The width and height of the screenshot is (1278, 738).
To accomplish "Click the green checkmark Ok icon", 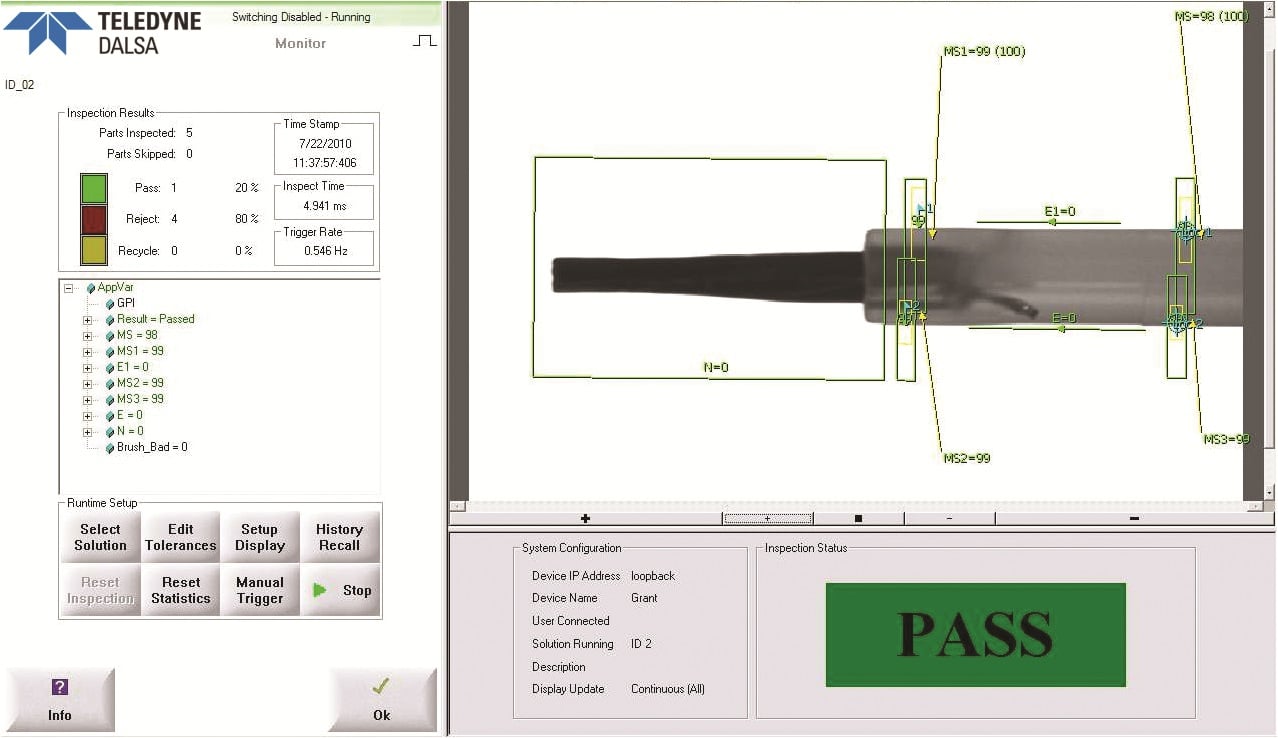I will point(381,687).
